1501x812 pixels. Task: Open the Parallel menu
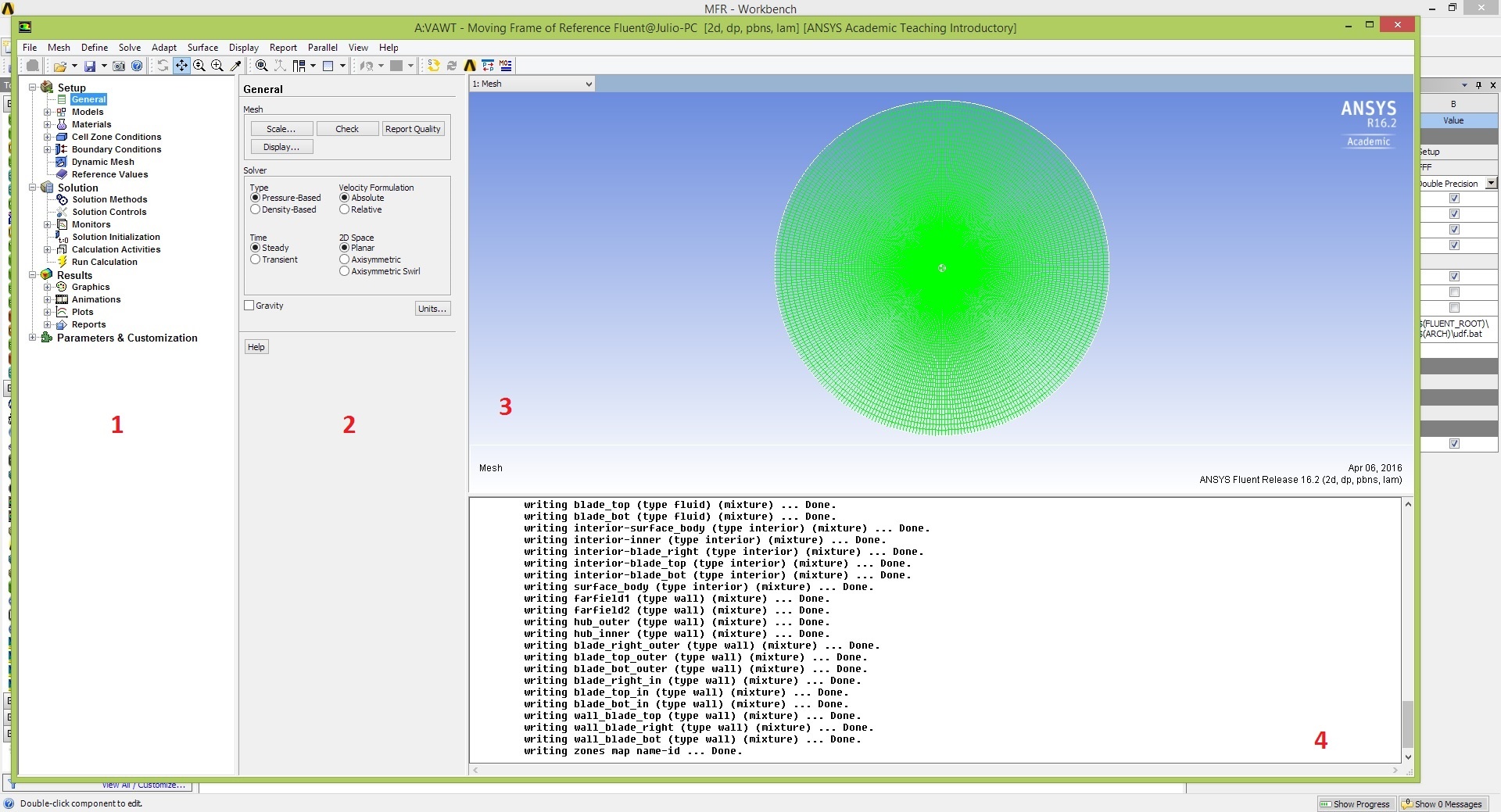coord(323,48)
